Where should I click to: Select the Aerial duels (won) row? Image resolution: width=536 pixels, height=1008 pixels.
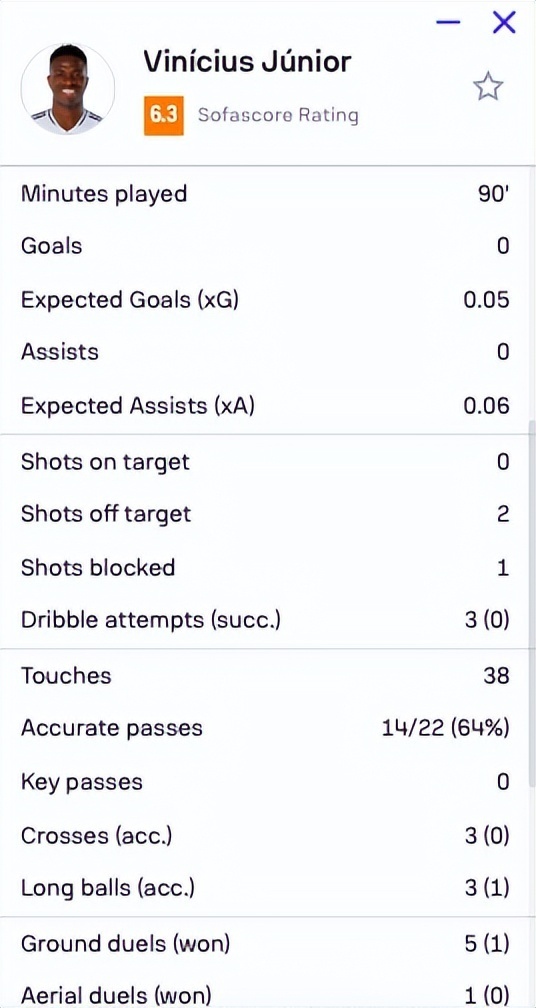click(x=265, y=994)
